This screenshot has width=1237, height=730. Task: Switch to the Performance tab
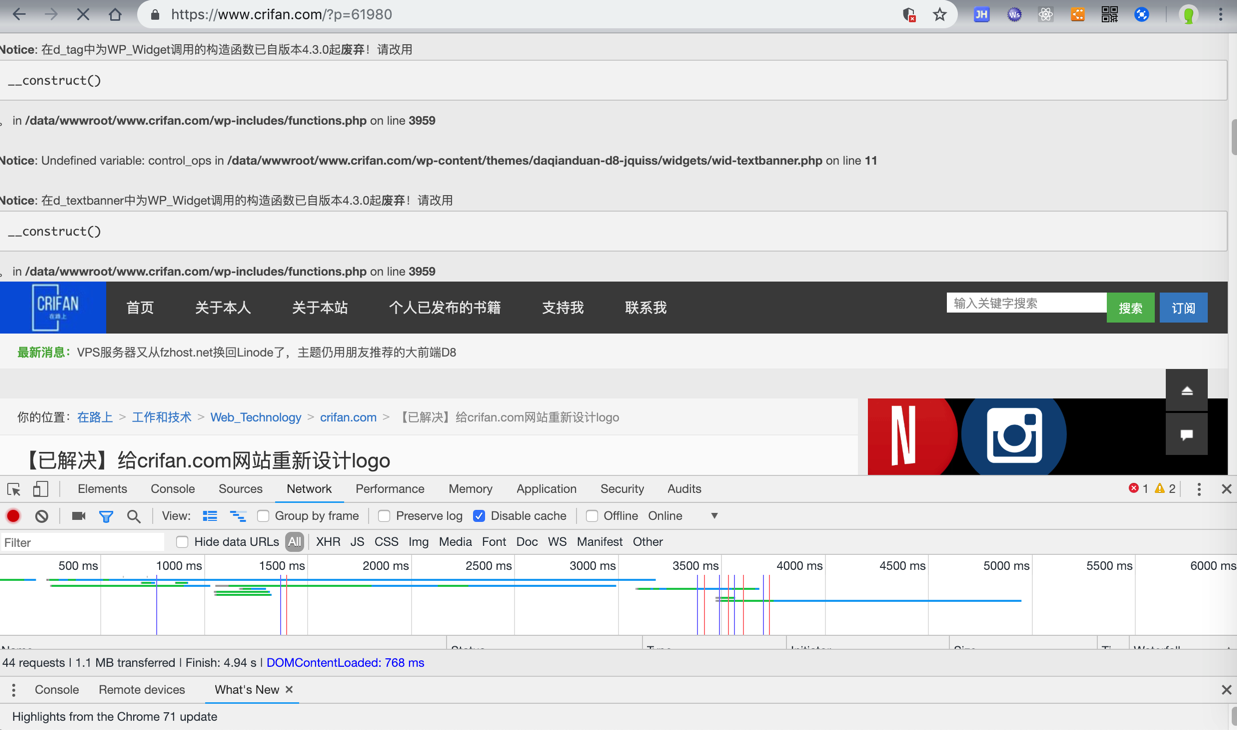(389, 489)
